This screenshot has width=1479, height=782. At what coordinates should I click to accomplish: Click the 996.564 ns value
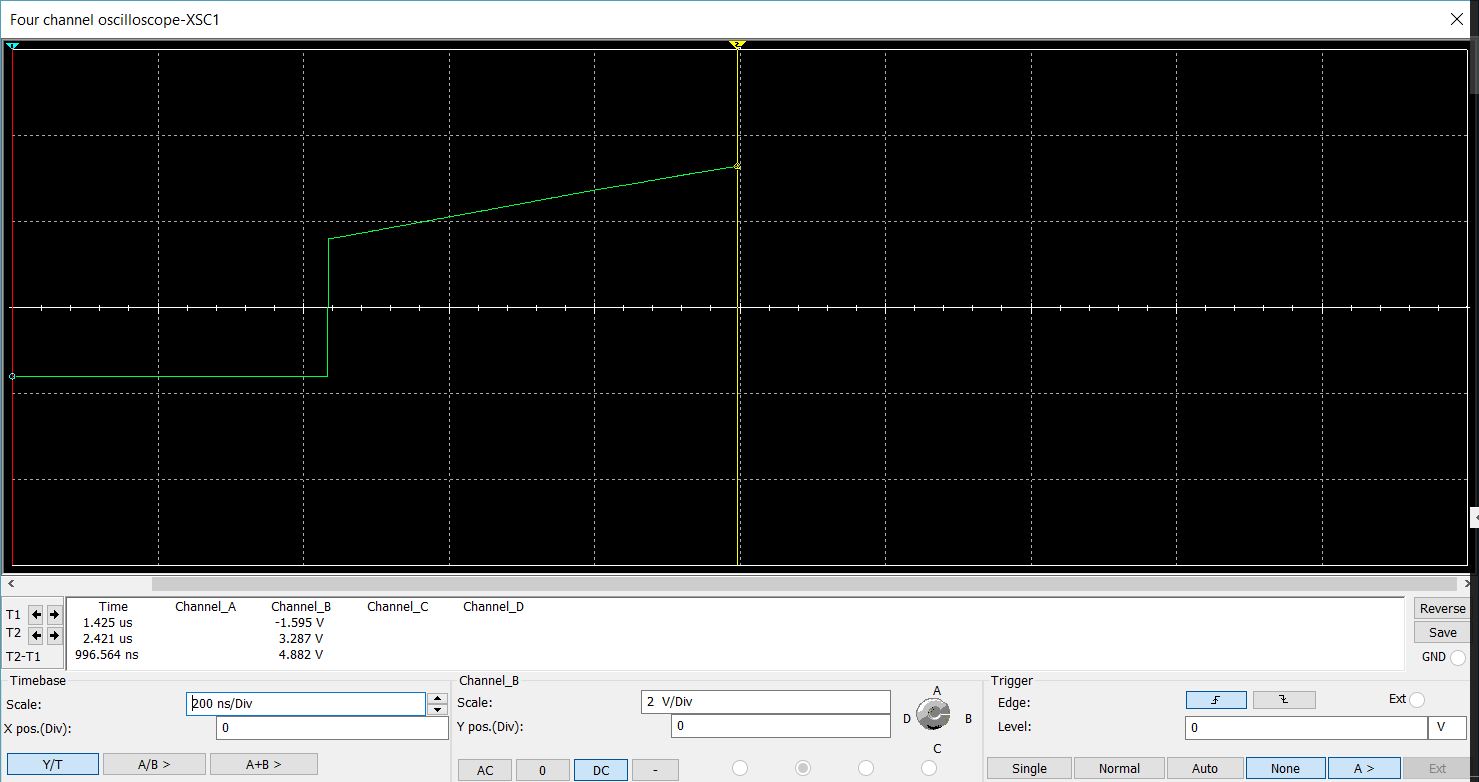pyautogui.click(x=106, y=655)
